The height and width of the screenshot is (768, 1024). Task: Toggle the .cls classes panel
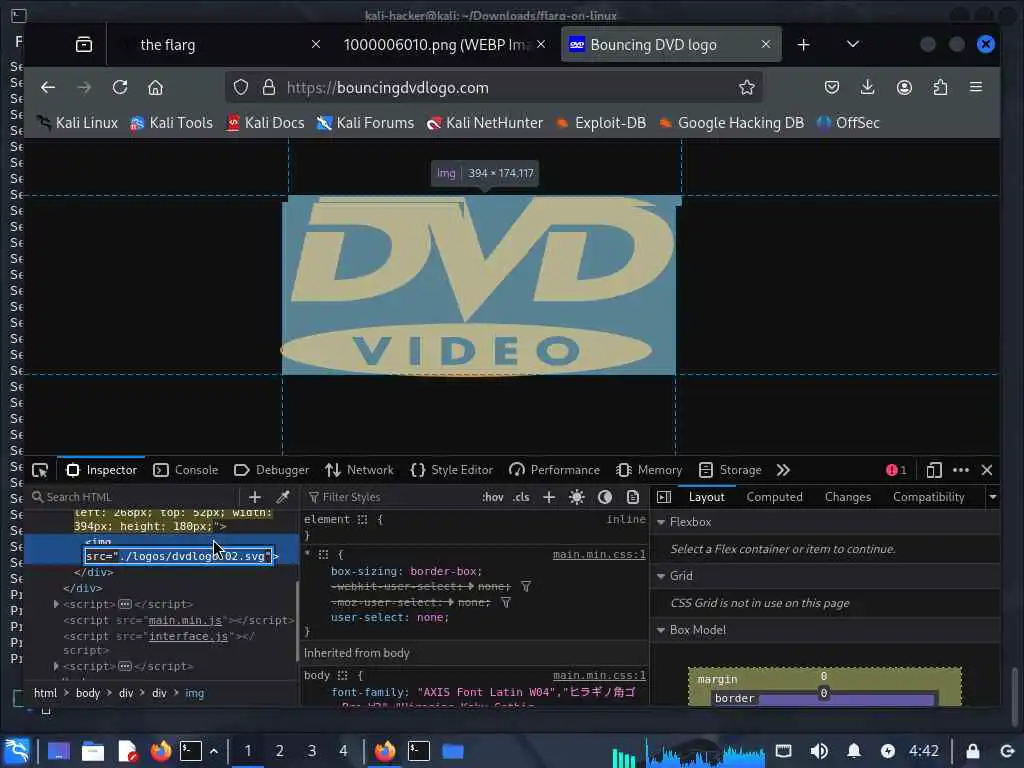click(521, 497)
